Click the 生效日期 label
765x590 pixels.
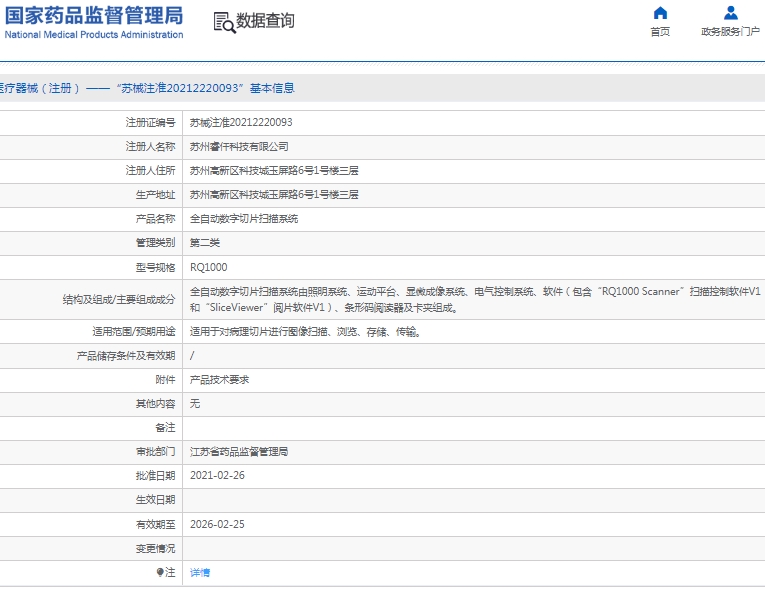pyautogui.click(x=155, y=500)
